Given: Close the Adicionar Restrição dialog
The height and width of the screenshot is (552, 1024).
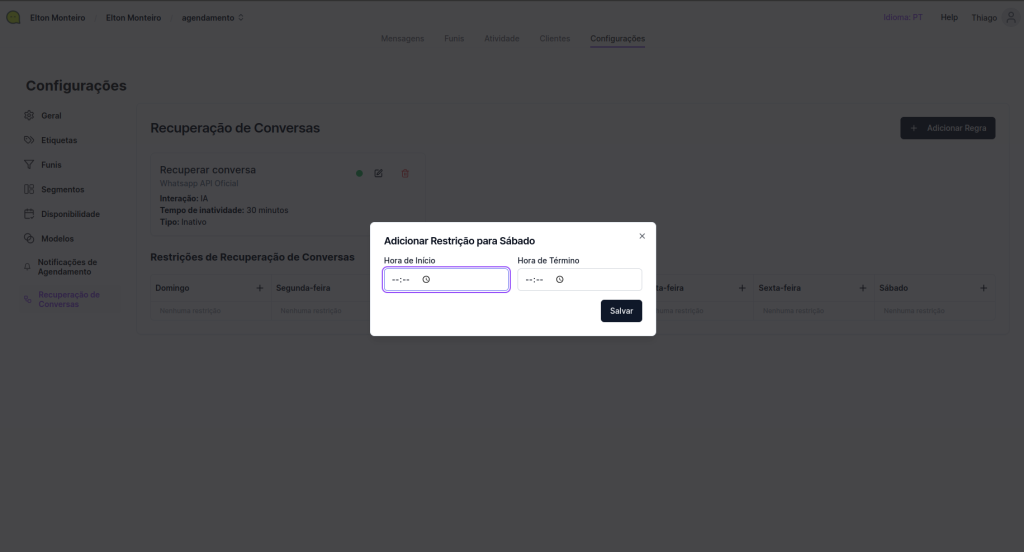Looking at the screenshot, I should click(x=642, y=236).
